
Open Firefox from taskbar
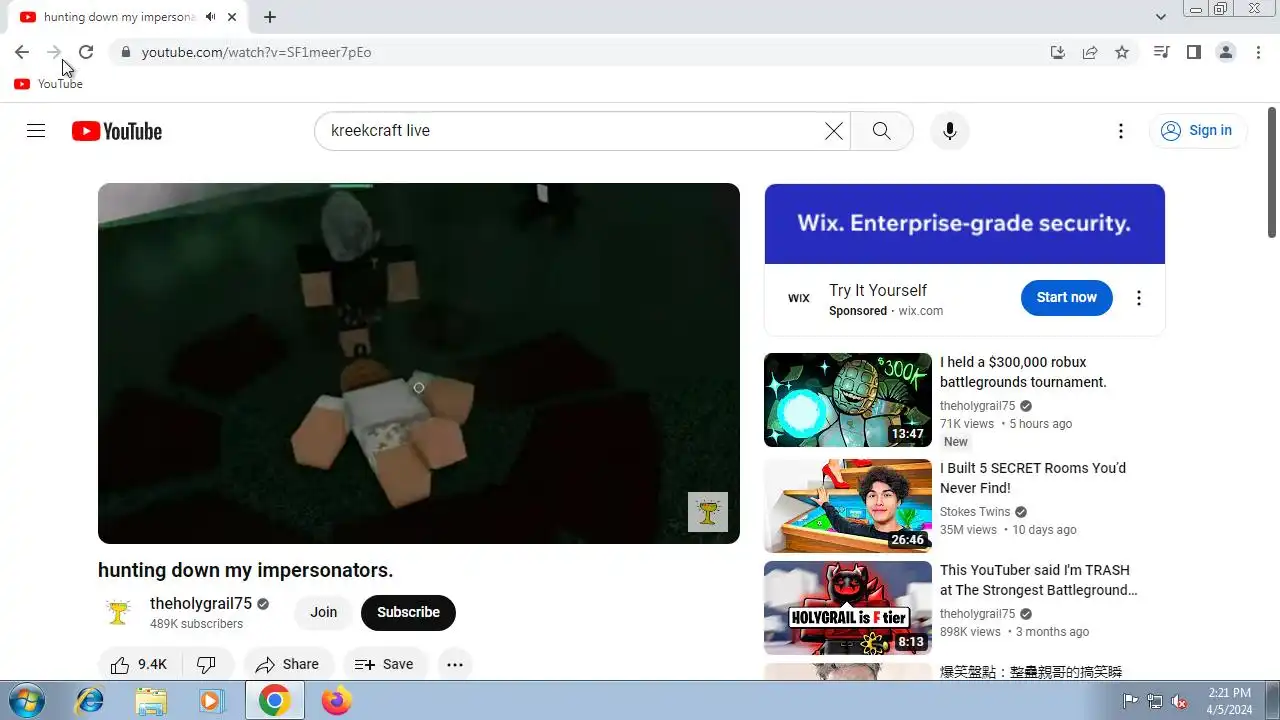click(x=337, y=701)
